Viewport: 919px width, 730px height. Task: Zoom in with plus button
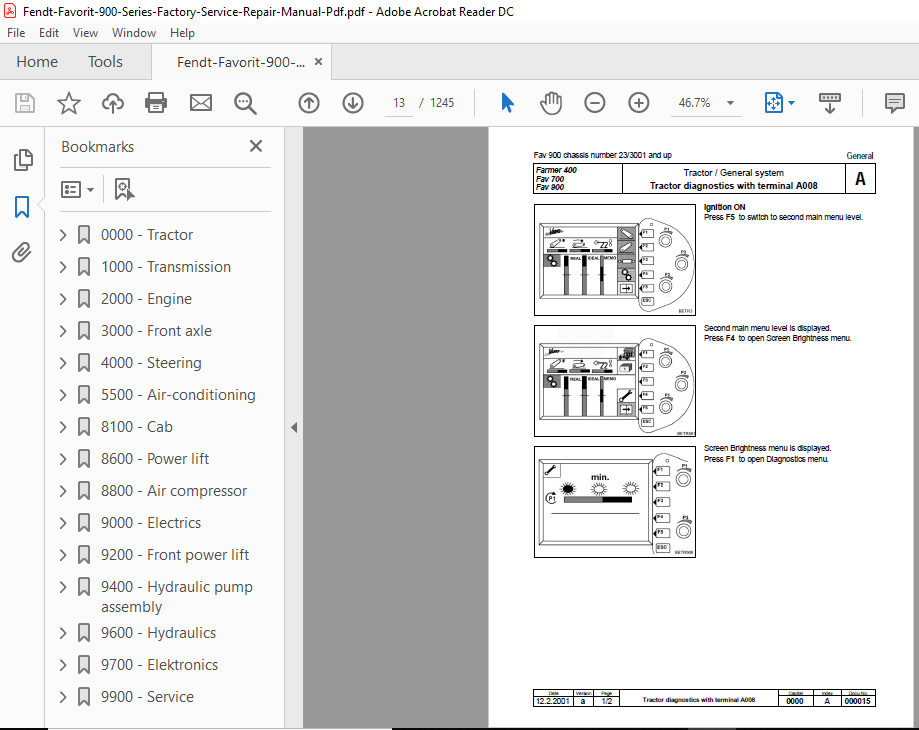coord(638,103)
